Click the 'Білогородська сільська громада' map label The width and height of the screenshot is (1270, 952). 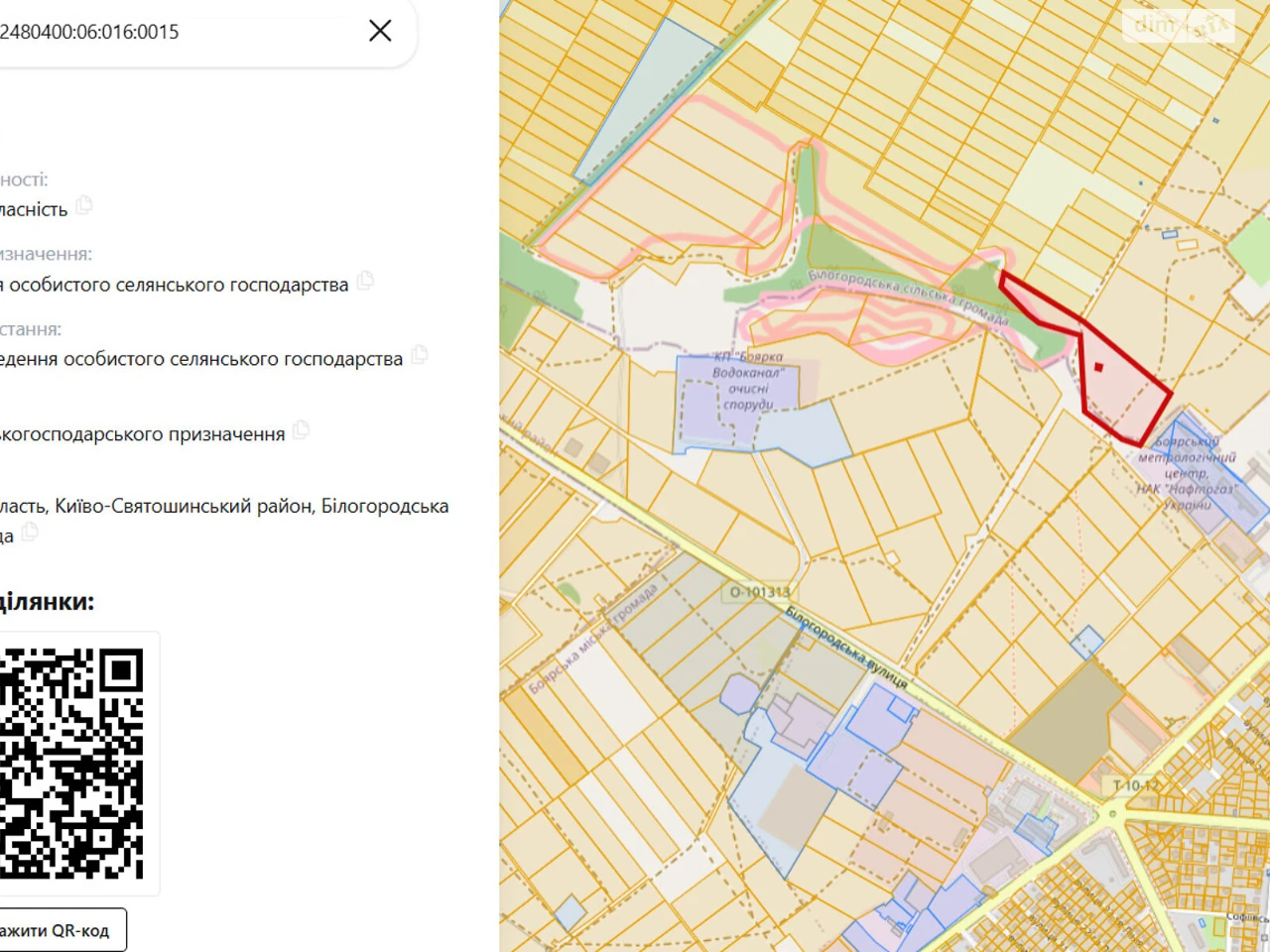[x=908, y=297]
